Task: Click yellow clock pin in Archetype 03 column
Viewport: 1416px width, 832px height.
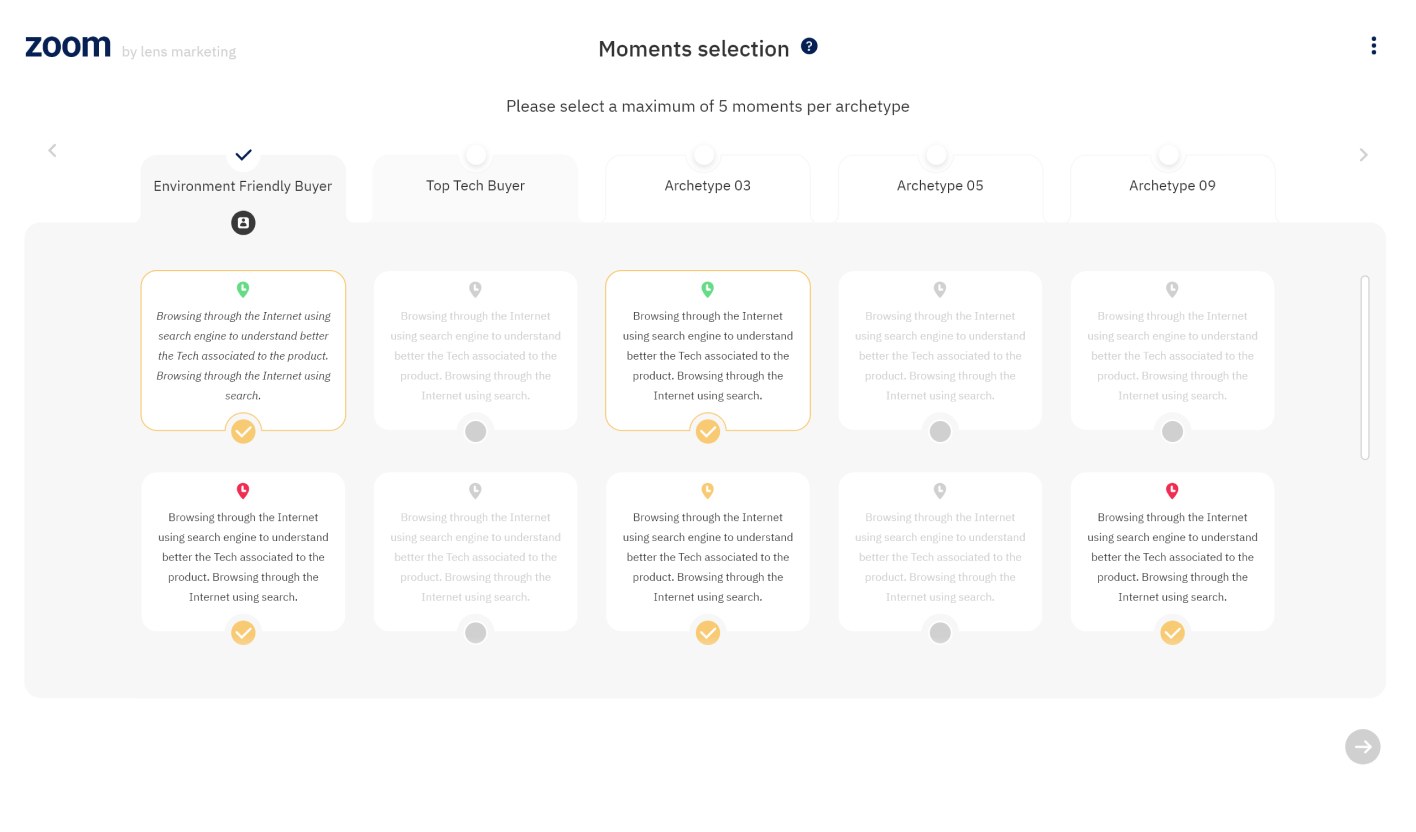Action: click(x=708, y=491)
